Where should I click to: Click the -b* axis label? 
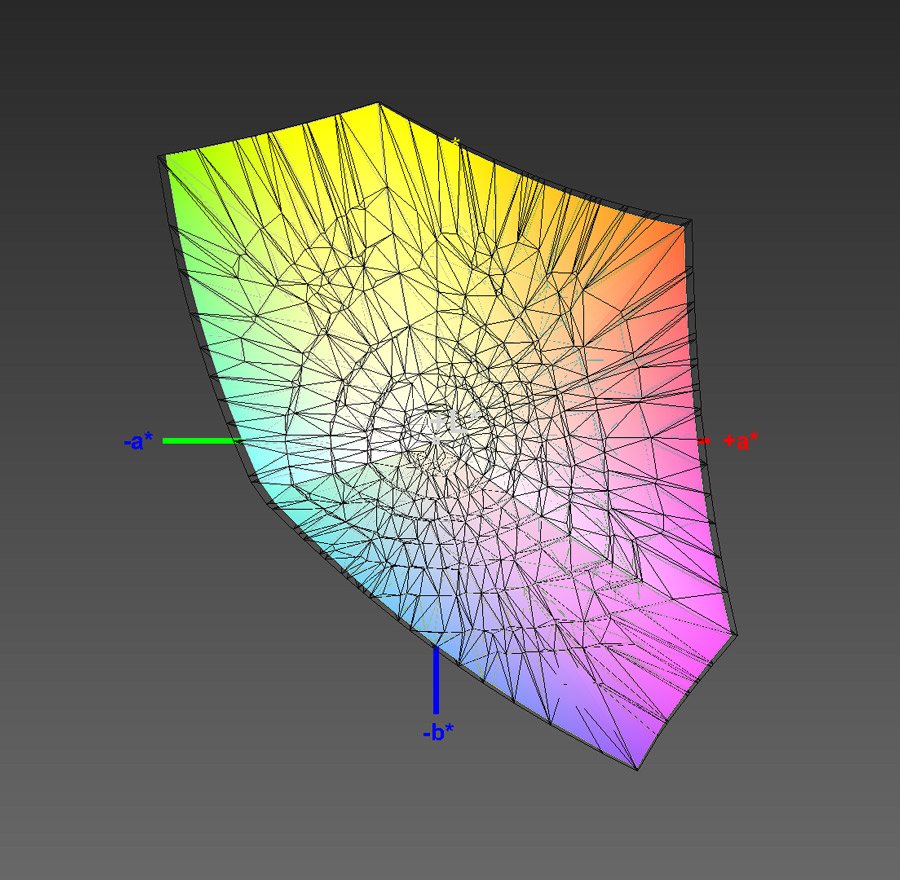[438, 732]
